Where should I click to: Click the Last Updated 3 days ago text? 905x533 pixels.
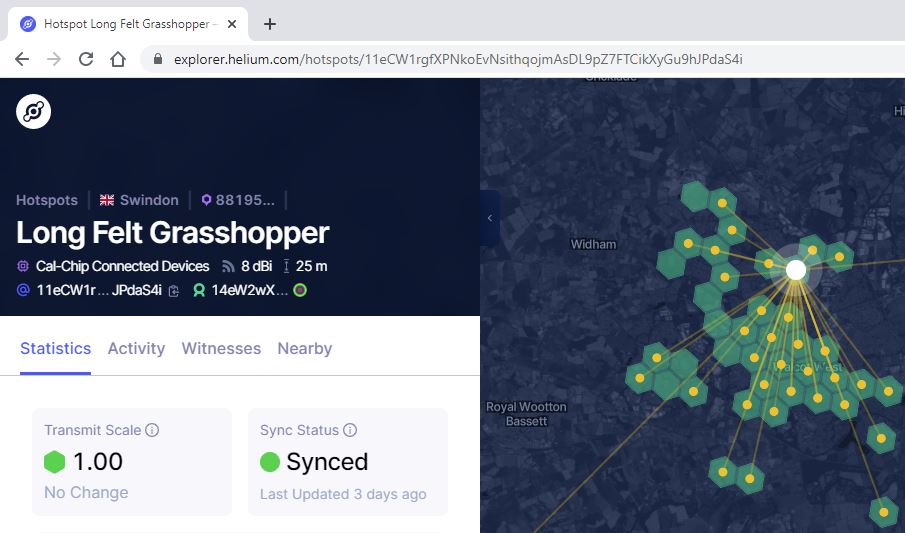[343, 494]
